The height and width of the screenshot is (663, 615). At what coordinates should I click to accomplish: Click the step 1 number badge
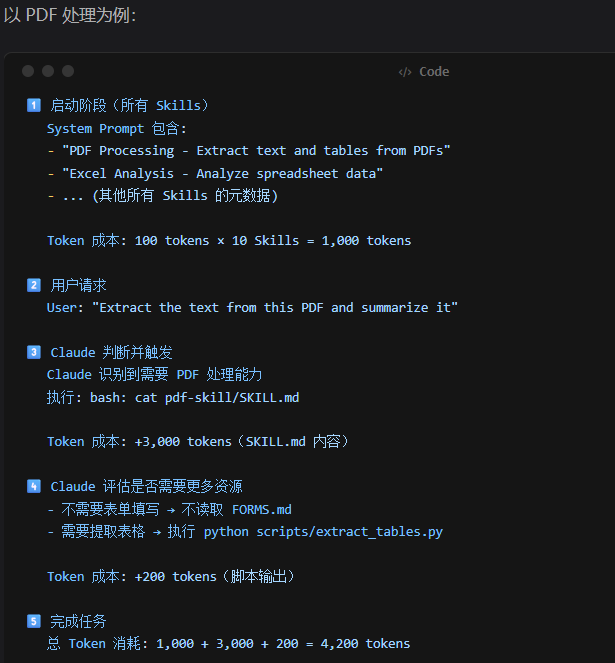coord(33,105)
